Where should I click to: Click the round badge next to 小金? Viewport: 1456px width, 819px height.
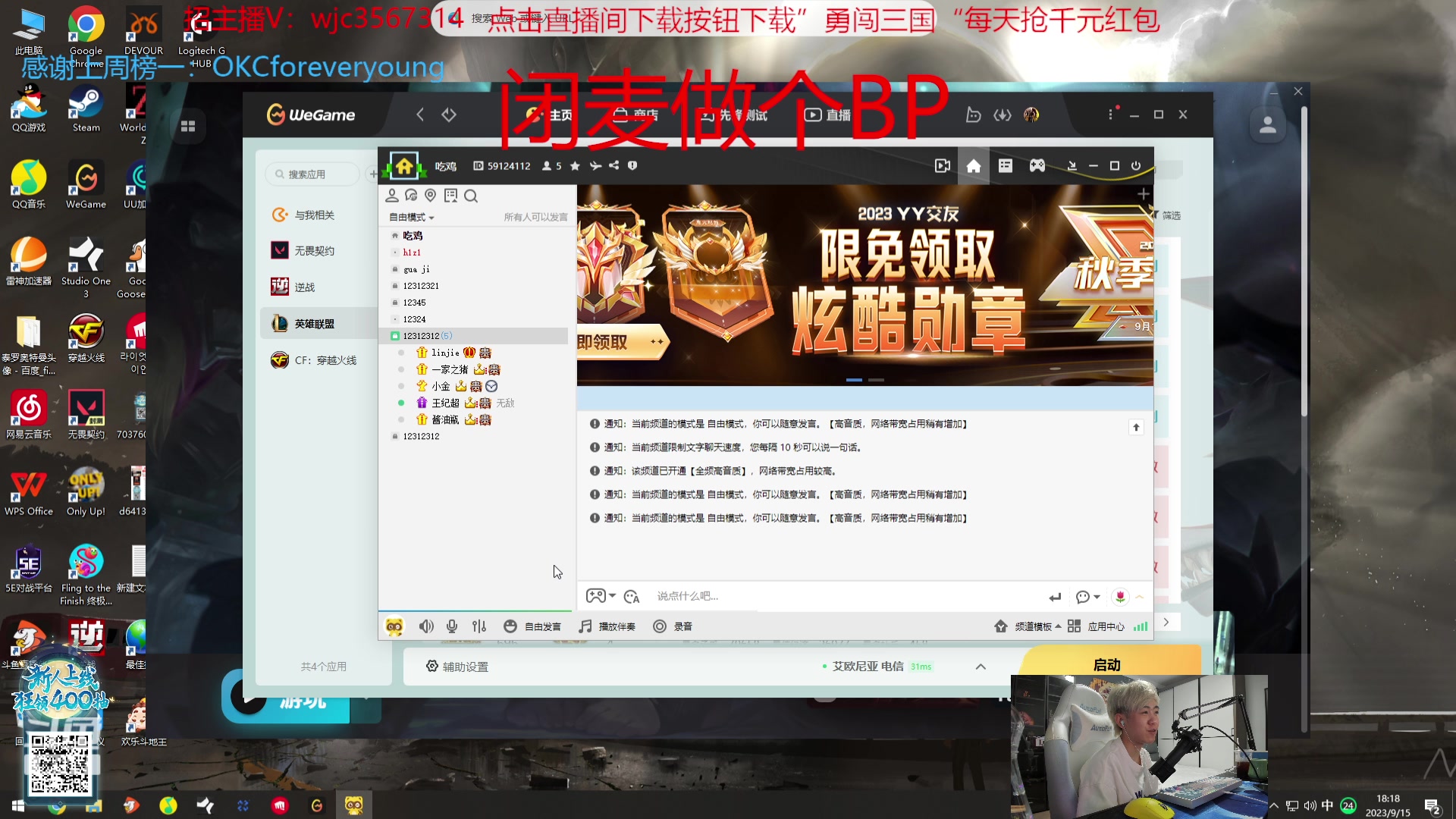(491, 386)
